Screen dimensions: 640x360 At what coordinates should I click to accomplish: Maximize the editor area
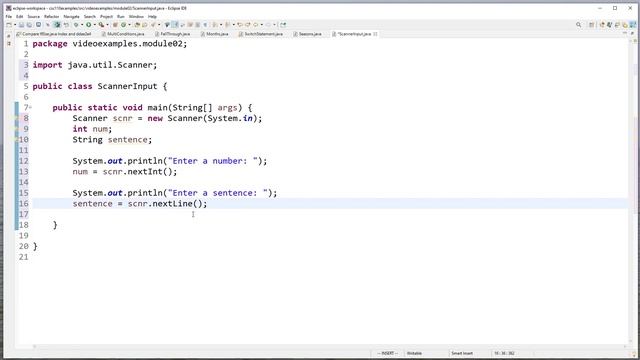click(633, 33)
